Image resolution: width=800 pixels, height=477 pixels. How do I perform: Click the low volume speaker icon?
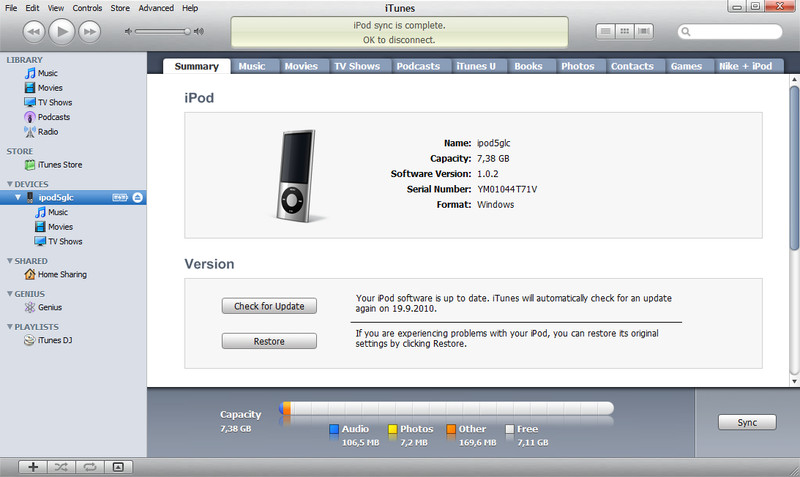click(128, 32)
